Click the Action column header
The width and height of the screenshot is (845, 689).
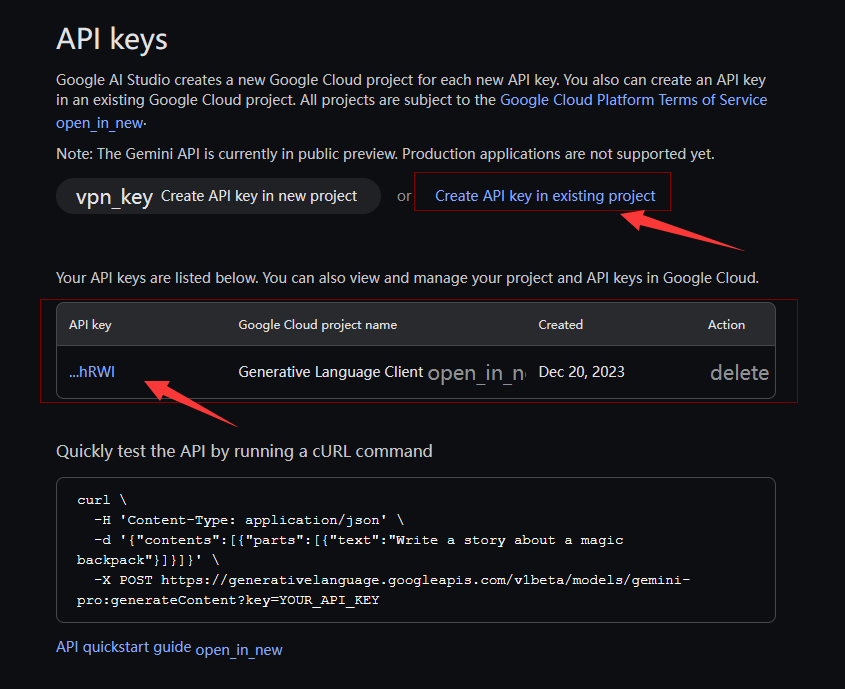[726, 325]
